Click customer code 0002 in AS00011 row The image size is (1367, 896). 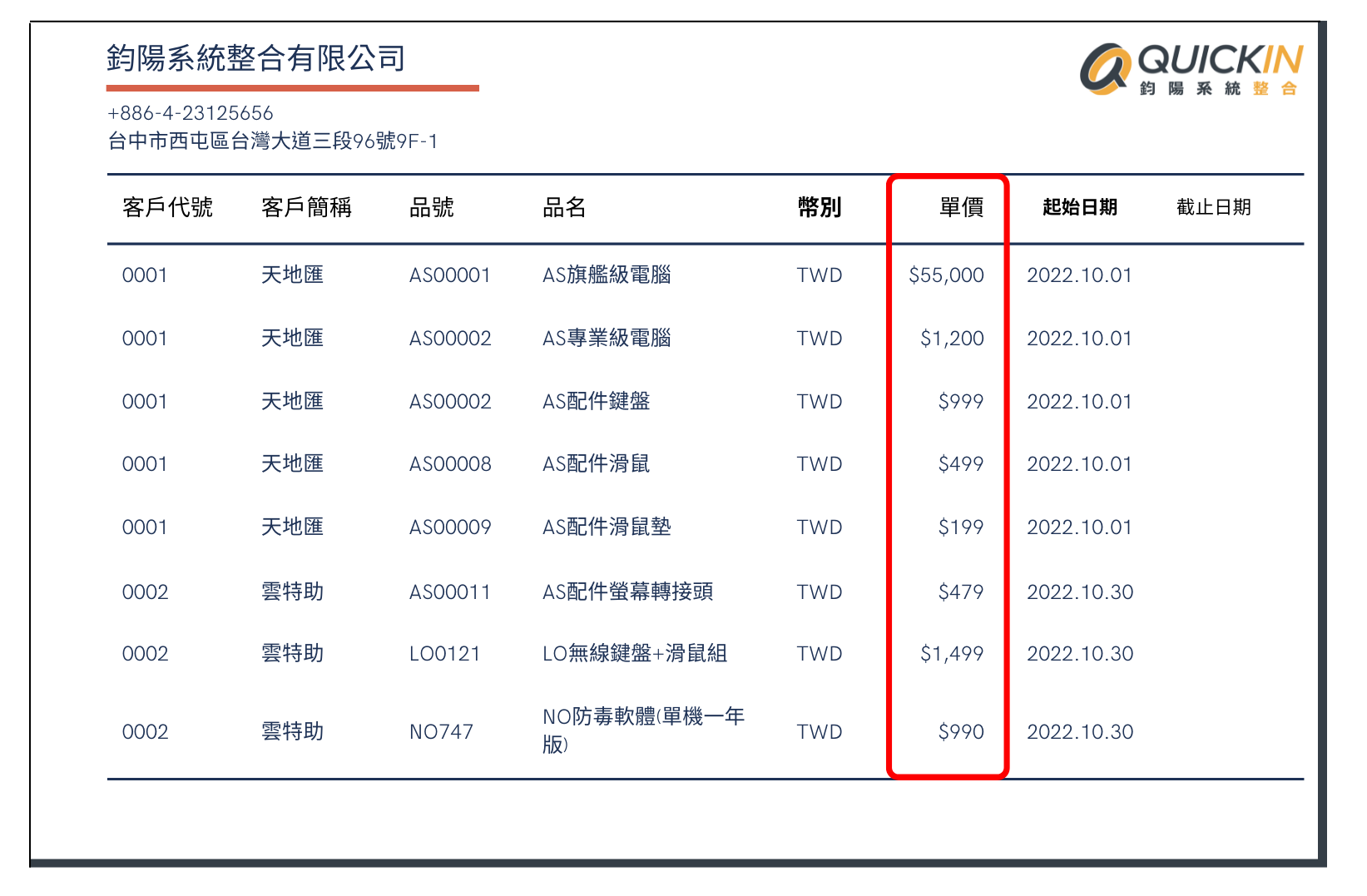[145, 592]
